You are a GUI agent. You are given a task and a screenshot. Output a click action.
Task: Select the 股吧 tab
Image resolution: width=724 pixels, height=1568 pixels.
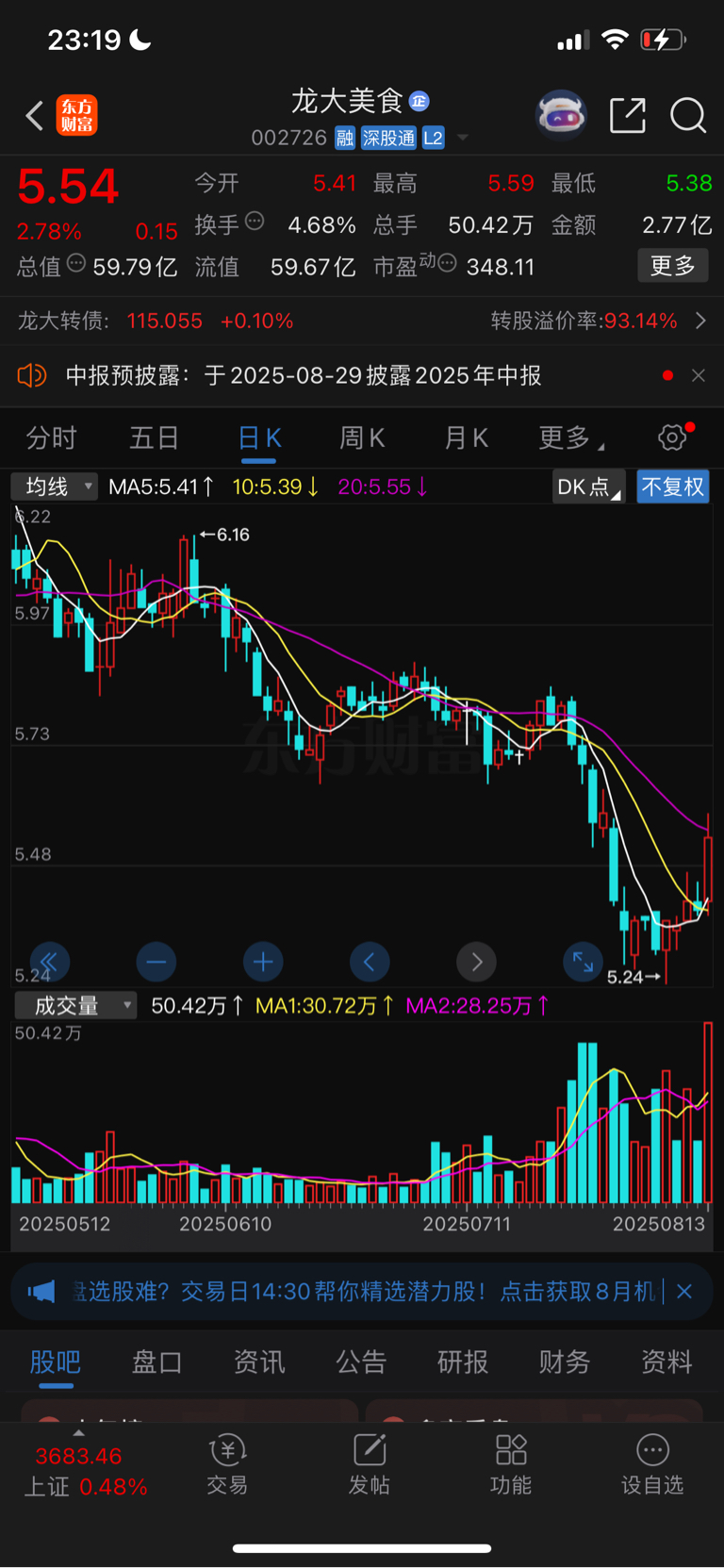pos(56,1362)
